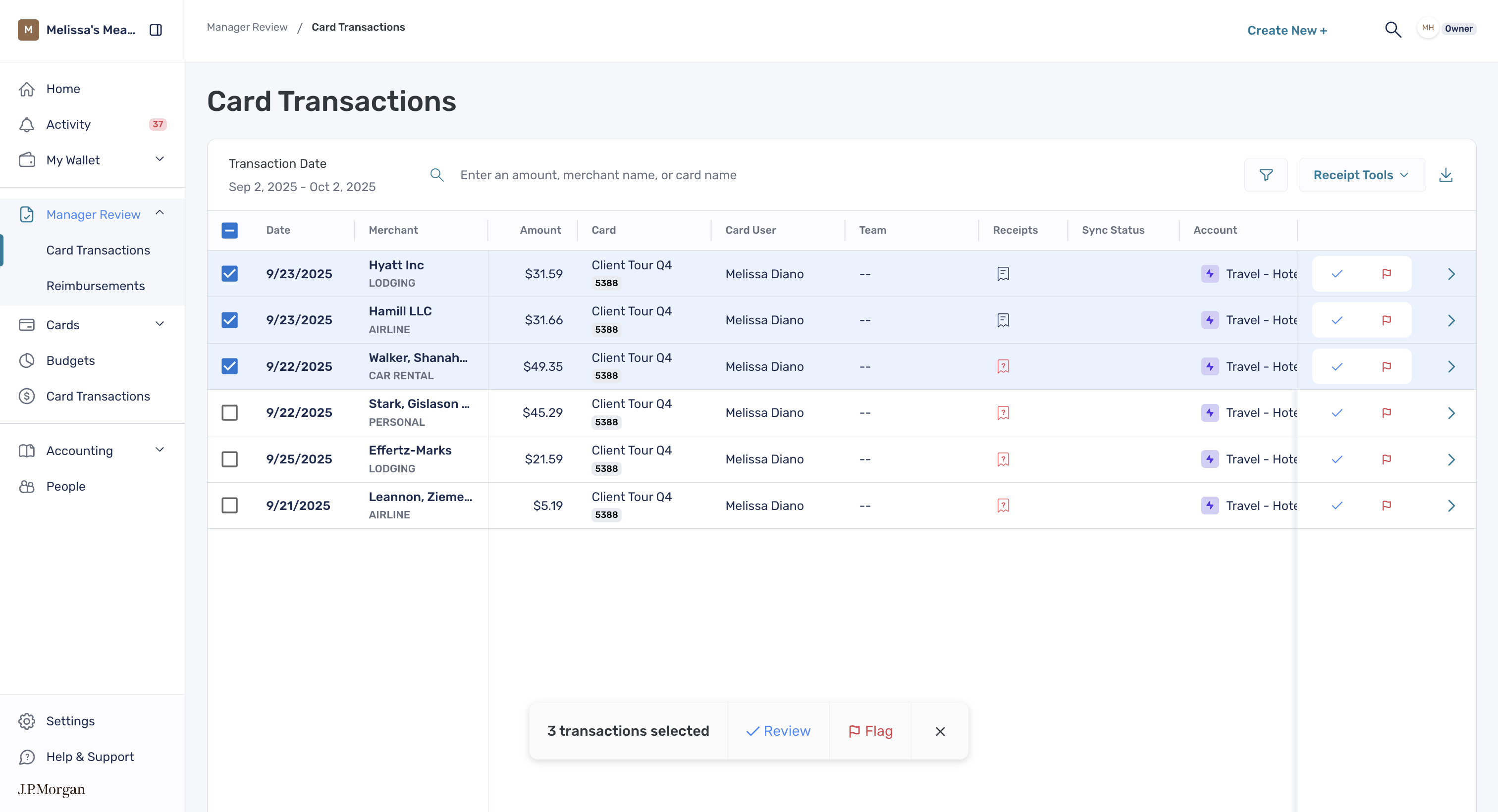This screenshot has width=1498, height=812.
Task: Sort by the Amount column header
Action: point(540,230)
